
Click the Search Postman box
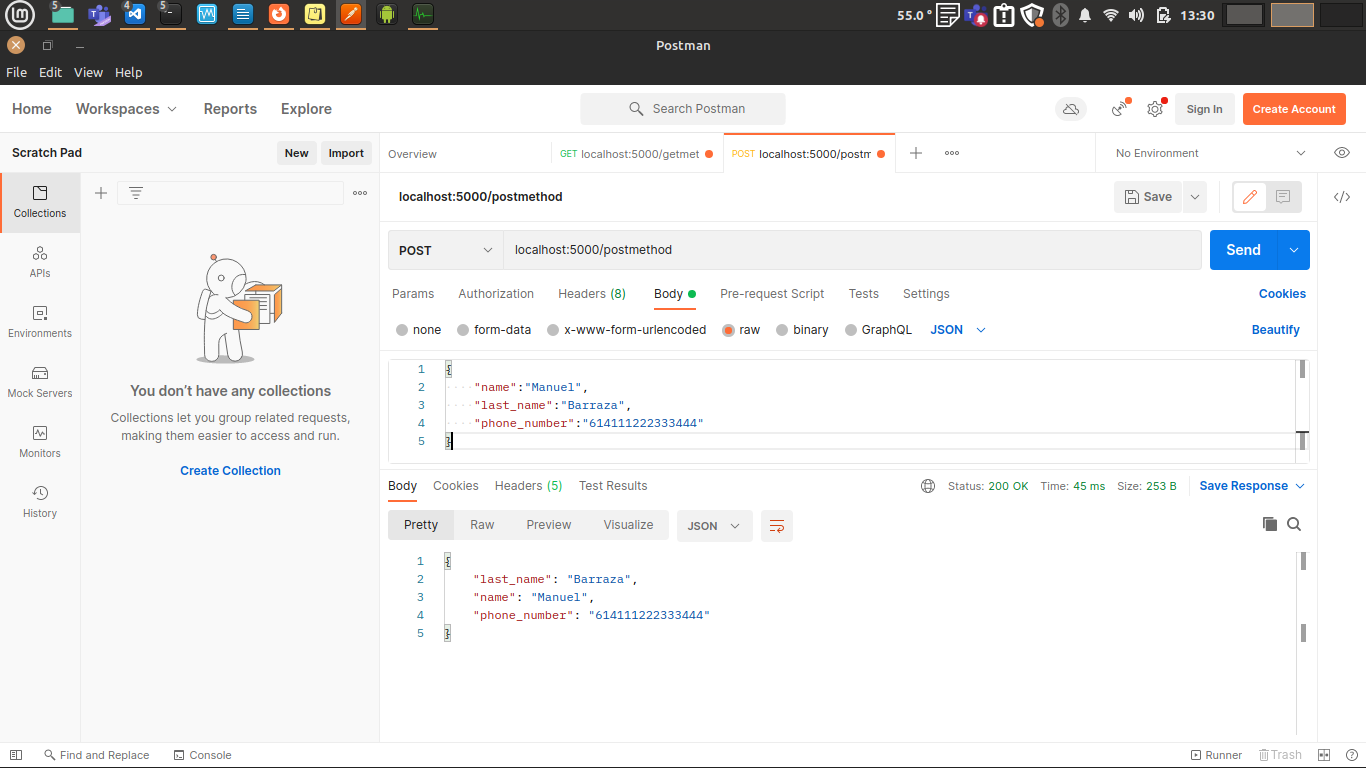coord(683,109)
